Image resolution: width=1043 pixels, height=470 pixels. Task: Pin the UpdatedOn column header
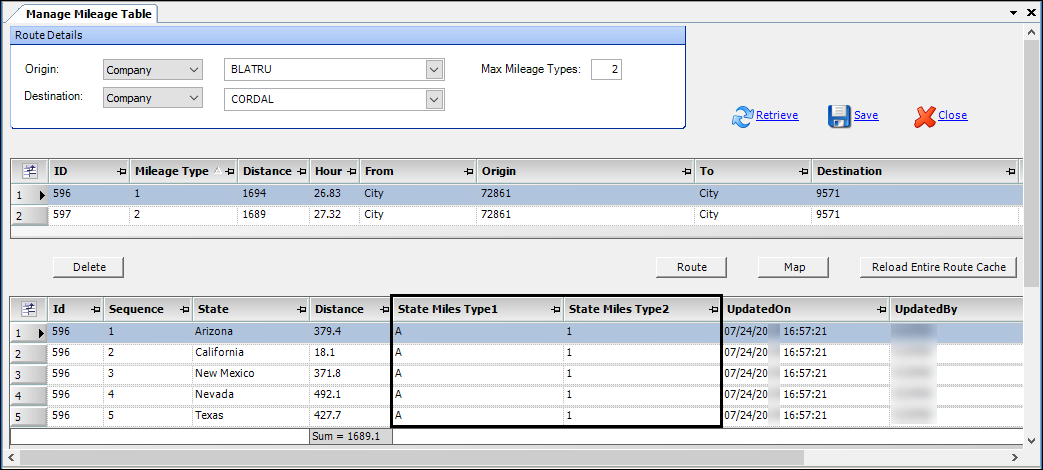[x=880, y=310]
